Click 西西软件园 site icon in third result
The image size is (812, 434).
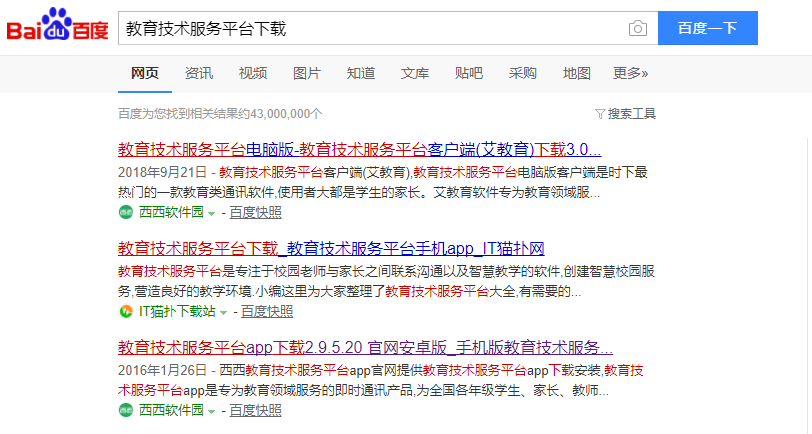pos(126,410)
